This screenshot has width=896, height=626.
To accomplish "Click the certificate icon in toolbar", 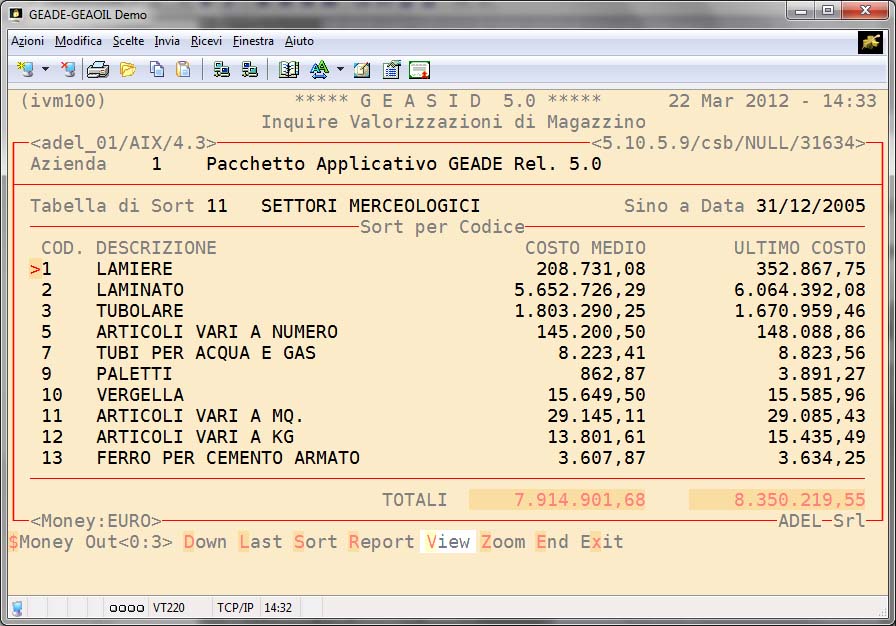I will (x=420, y=69).
